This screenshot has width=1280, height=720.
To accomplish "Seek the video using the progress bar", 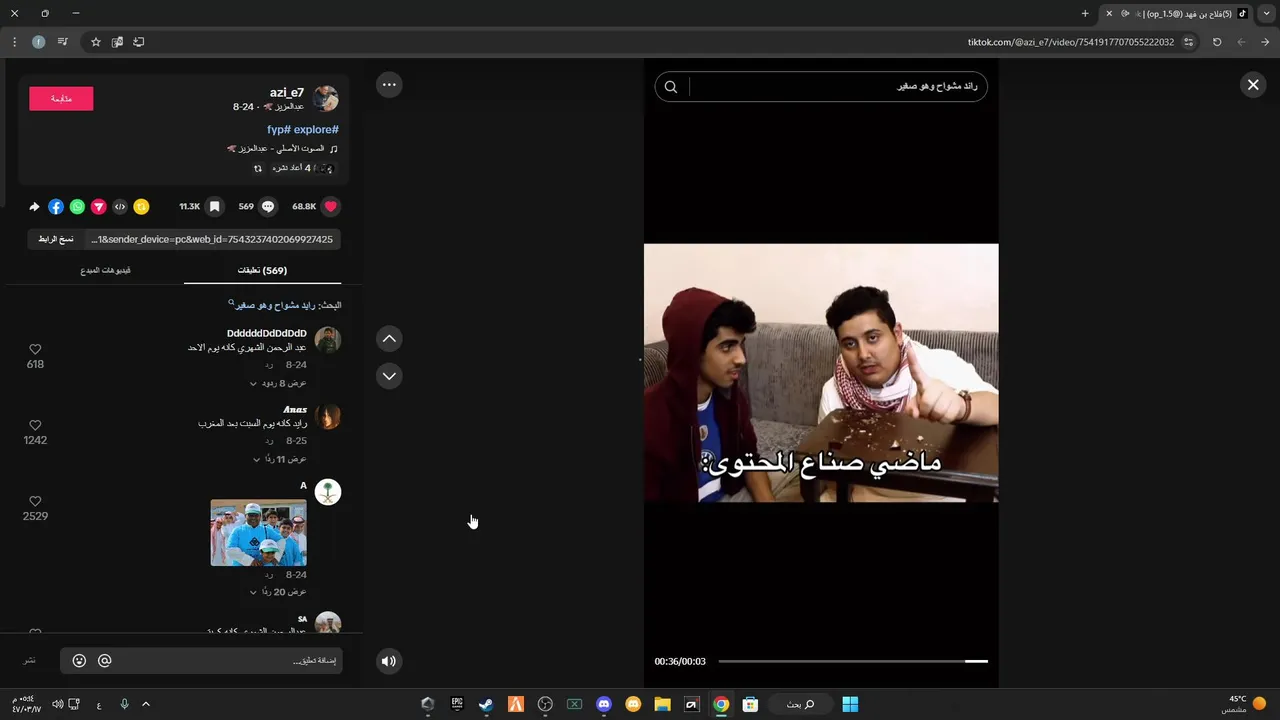I will [x=853, y=661].
